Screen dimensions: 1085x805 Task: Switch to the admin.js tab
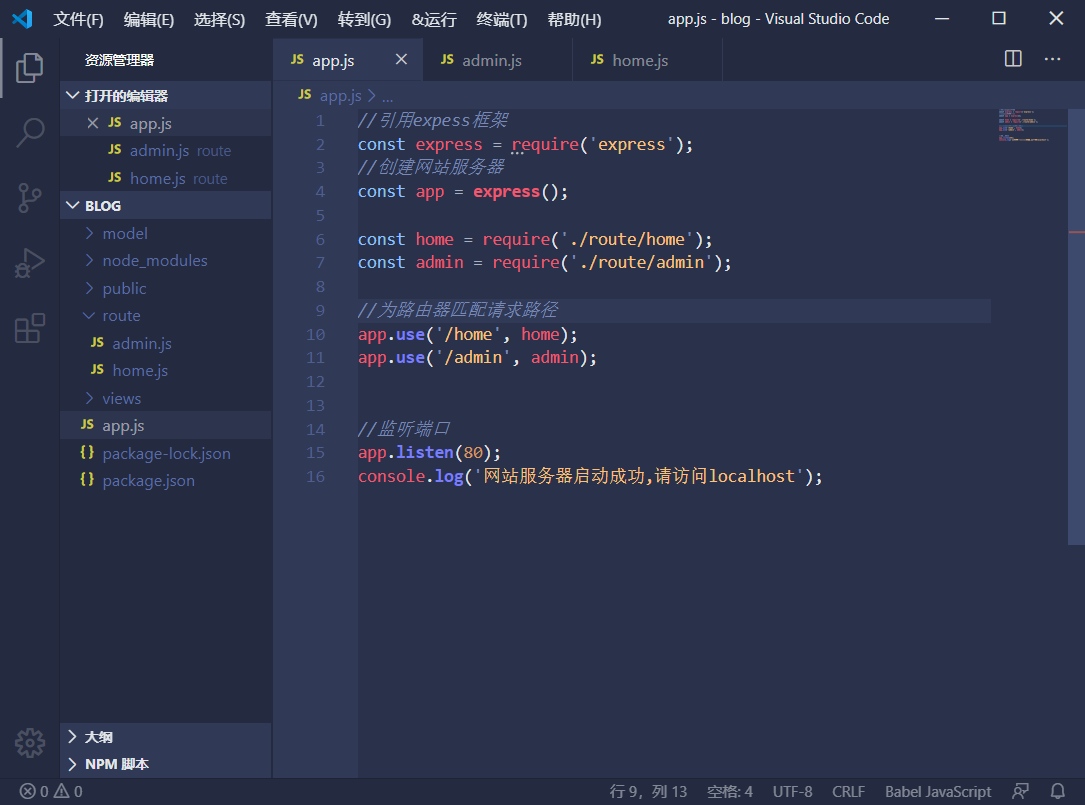pos(491,60)
